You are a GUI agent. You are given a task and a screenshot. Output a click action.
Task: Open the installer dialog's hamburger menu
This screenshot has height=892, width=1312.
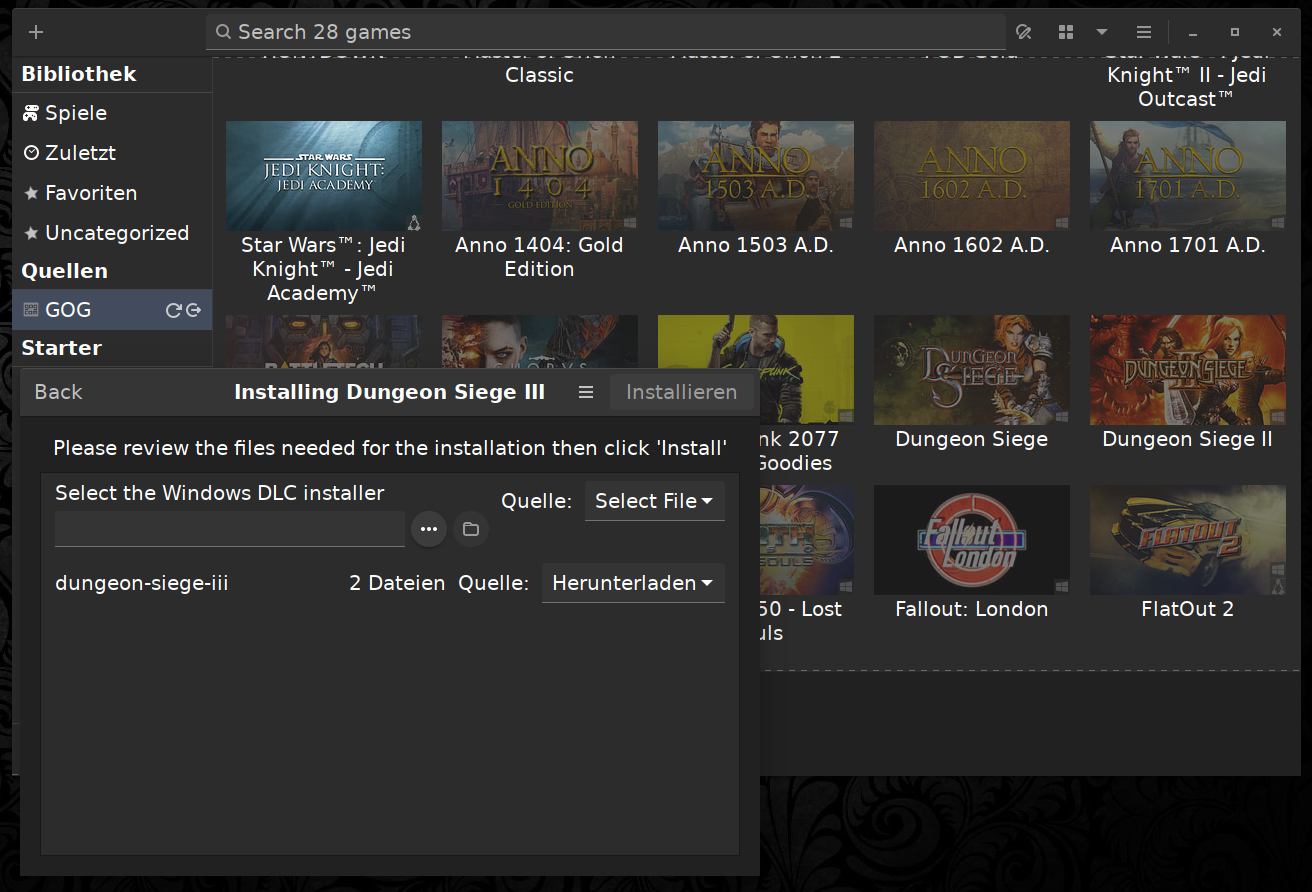(x=586, y=392)
